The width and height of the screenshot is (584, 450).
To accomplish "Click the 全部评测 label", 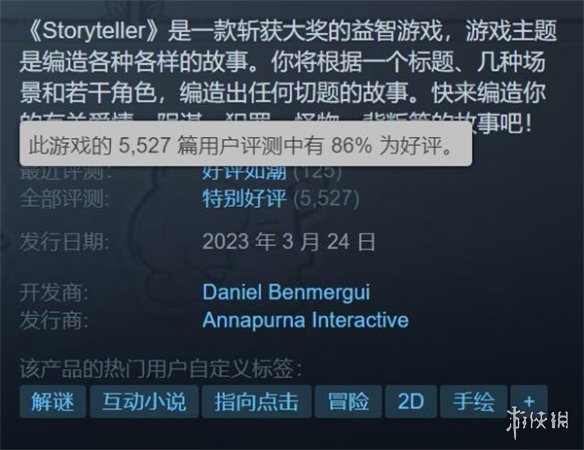I will click(64, 198).
